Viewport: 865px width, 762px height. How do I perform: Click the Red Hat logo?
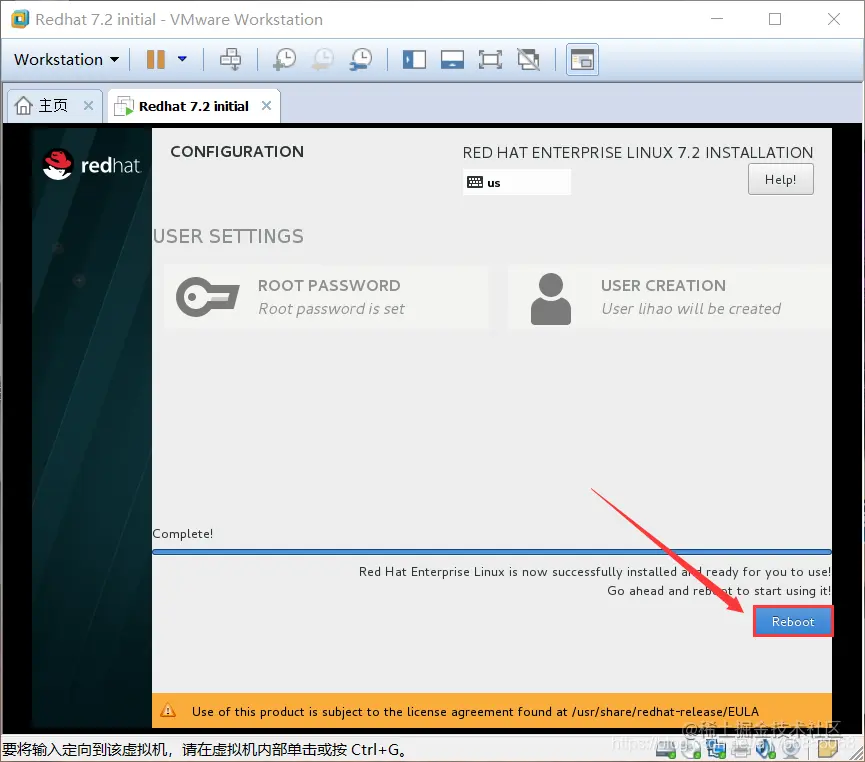[x=92, y=165]
